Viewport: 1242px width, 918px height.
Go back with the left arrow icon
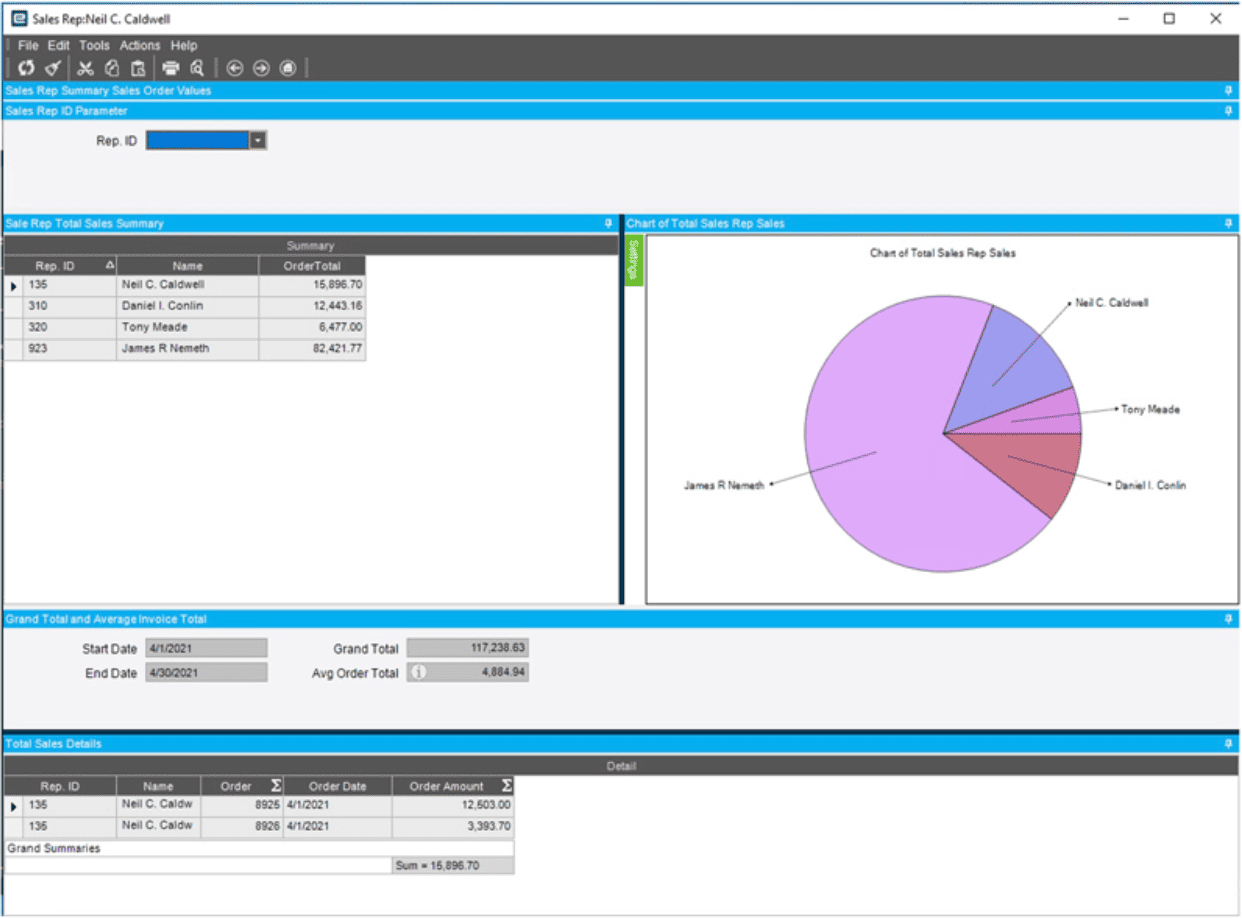pyautogui.click(x=235, y=68)
